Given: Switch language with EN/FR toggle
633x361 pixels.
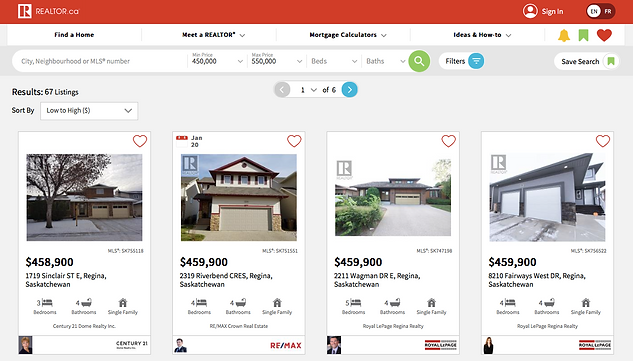Looking at the screenshot, I should click(x=601, y=11).
